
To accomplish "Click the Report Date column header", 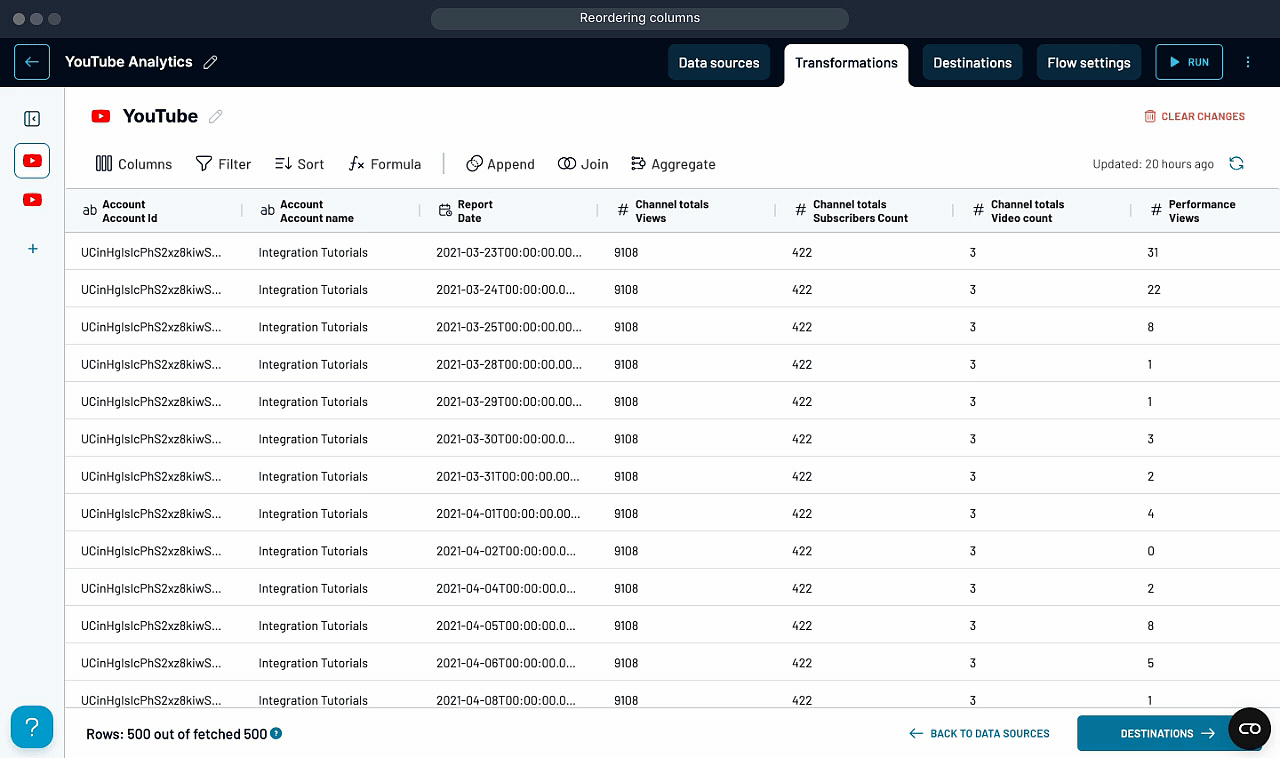I will tap(475, 211).
